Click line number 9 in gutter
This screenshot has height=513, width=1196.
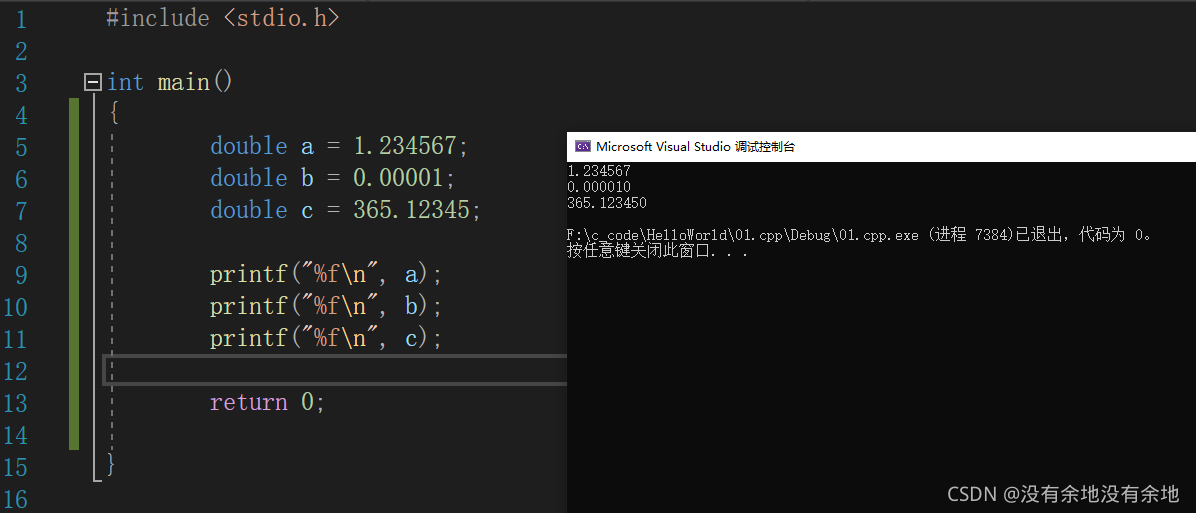20,275
